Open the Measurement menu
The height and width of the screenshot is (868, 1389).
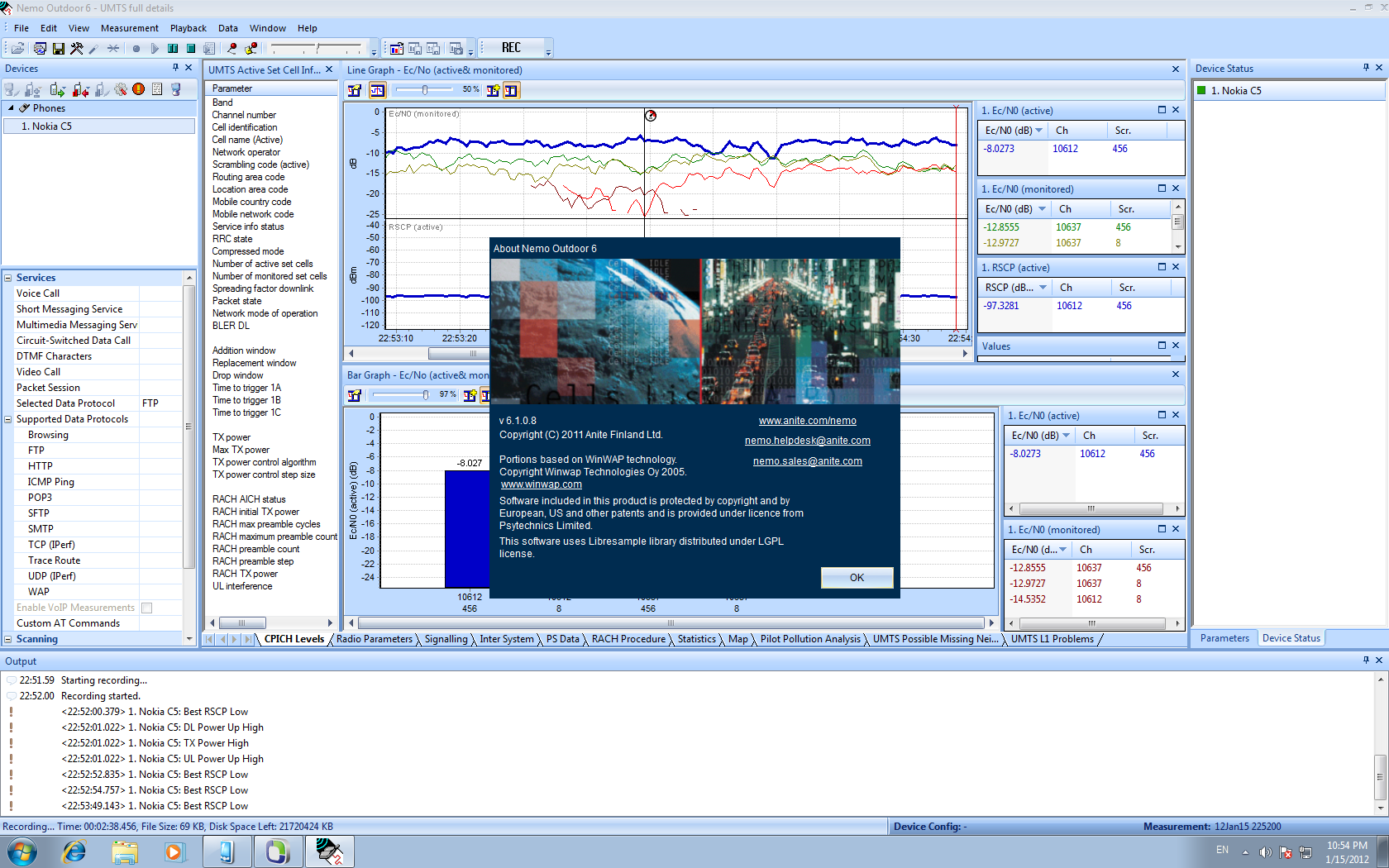click(130, 28)
